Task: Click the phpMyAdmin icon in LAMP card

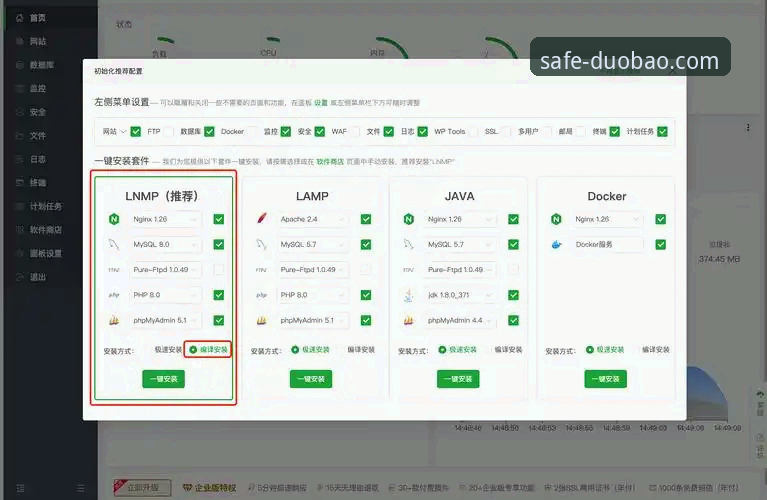Action: pos(262,320)
